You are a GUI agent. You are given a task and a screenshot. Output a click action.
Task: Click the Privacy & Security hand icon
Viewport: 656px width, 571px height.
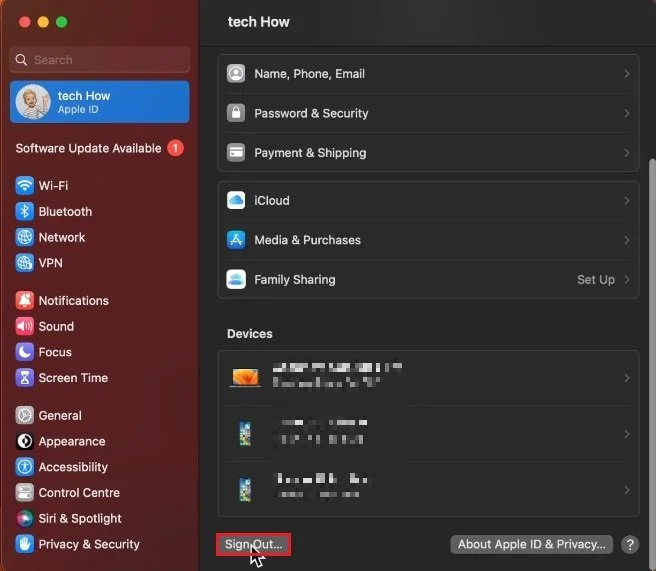(x=25, y=544)
